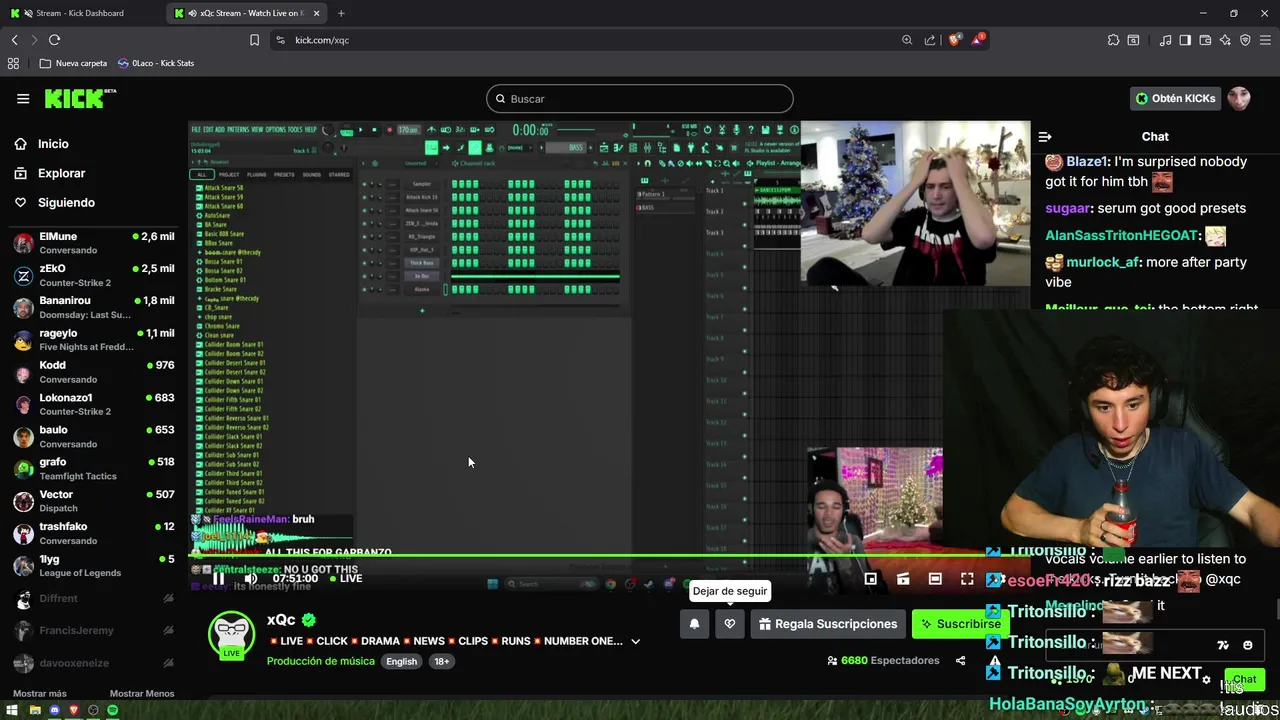
Task: Open the Kick hamburger menu
Action: pyautogui.click(x=23, y=98)
